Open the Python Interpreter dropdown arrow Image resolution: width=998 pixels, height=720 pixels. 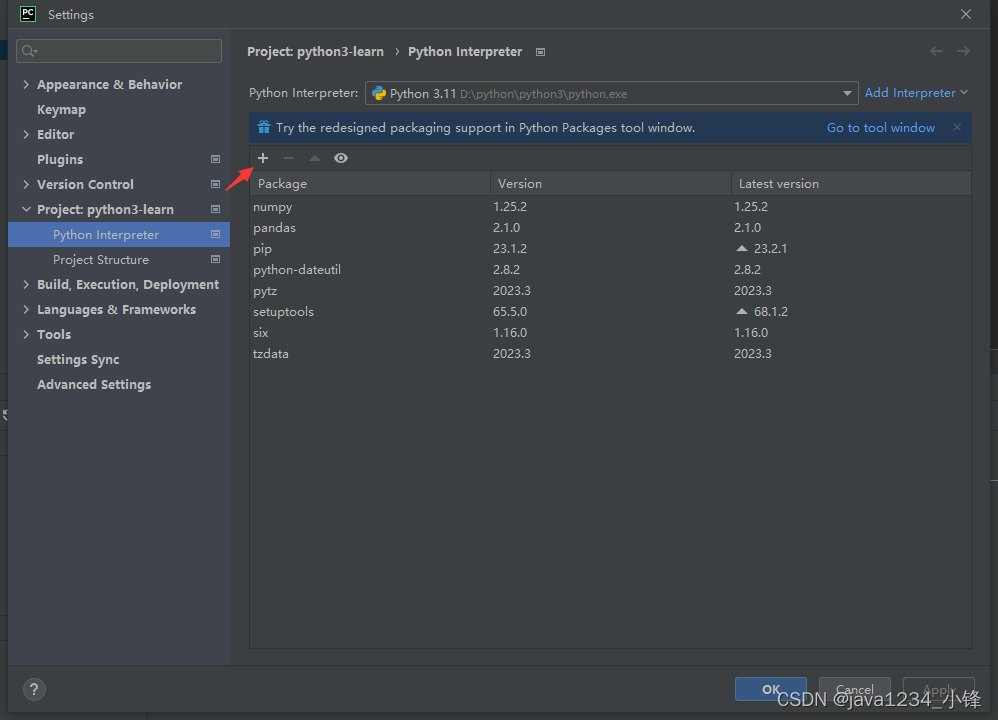click(847, 94)
